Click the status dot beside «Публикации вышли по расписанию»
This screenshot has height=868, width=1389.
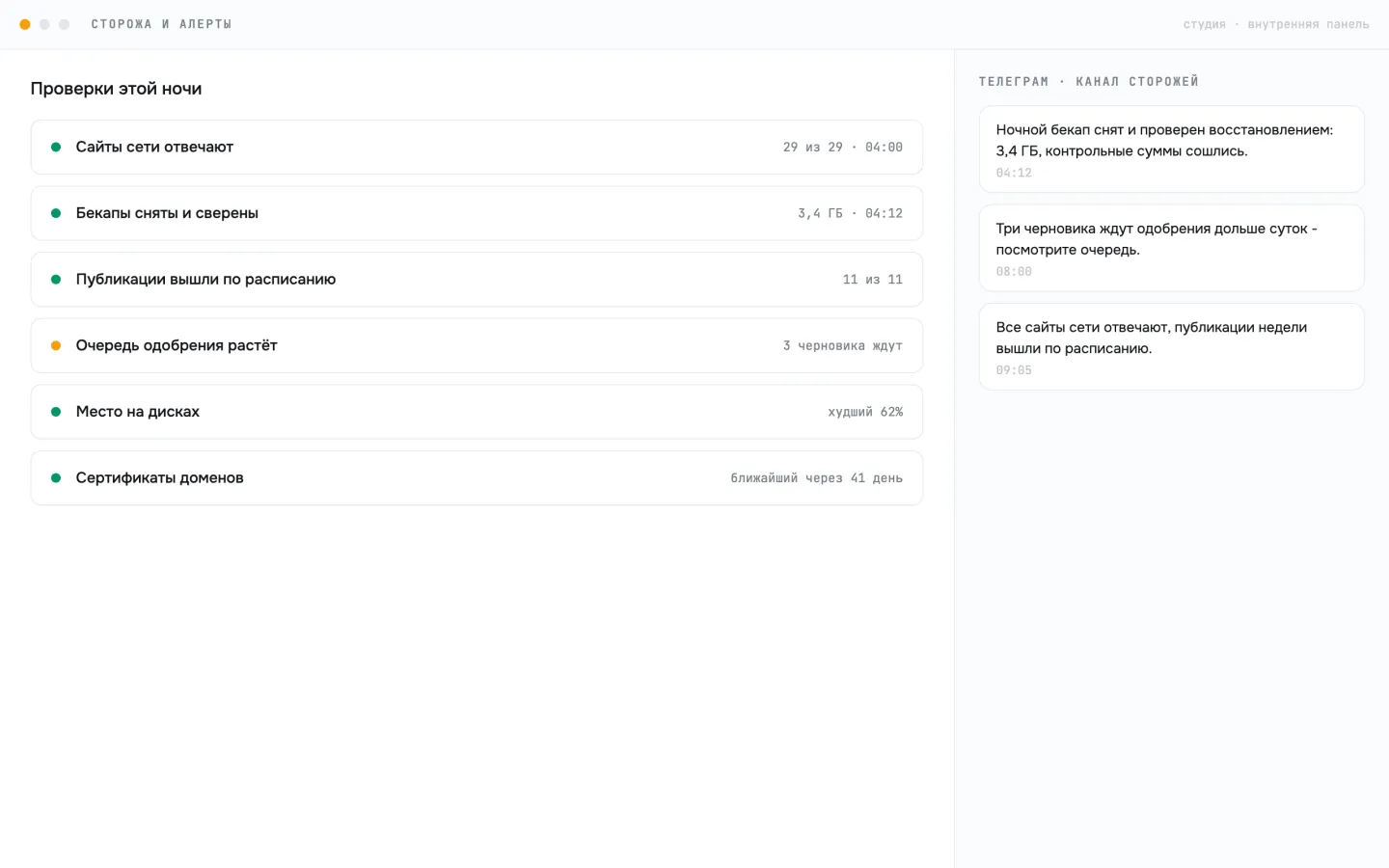(x=56, y=280)
